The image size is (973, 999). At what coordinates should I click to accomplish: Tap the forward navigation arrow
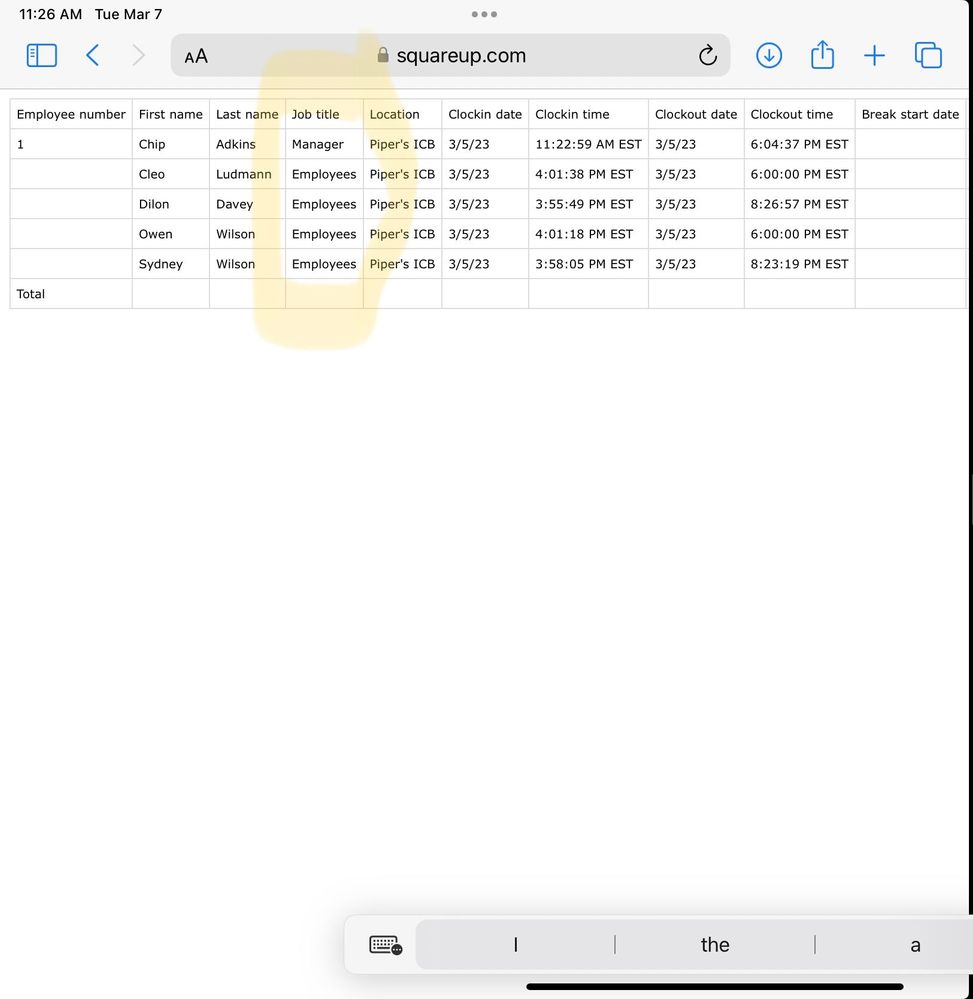click(138, 56)
